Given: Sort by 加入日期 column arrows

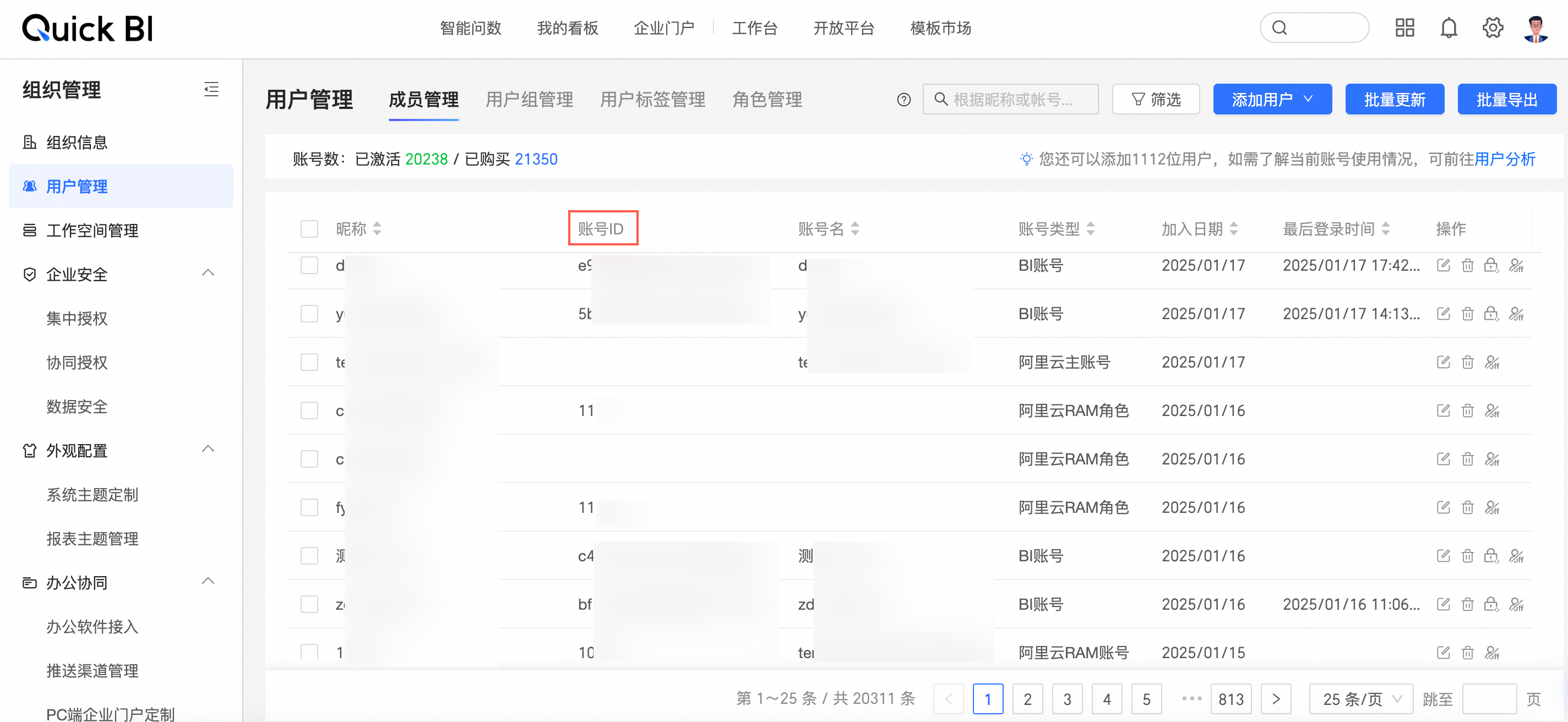Looking at the screenshot, I should (1234, 229).
